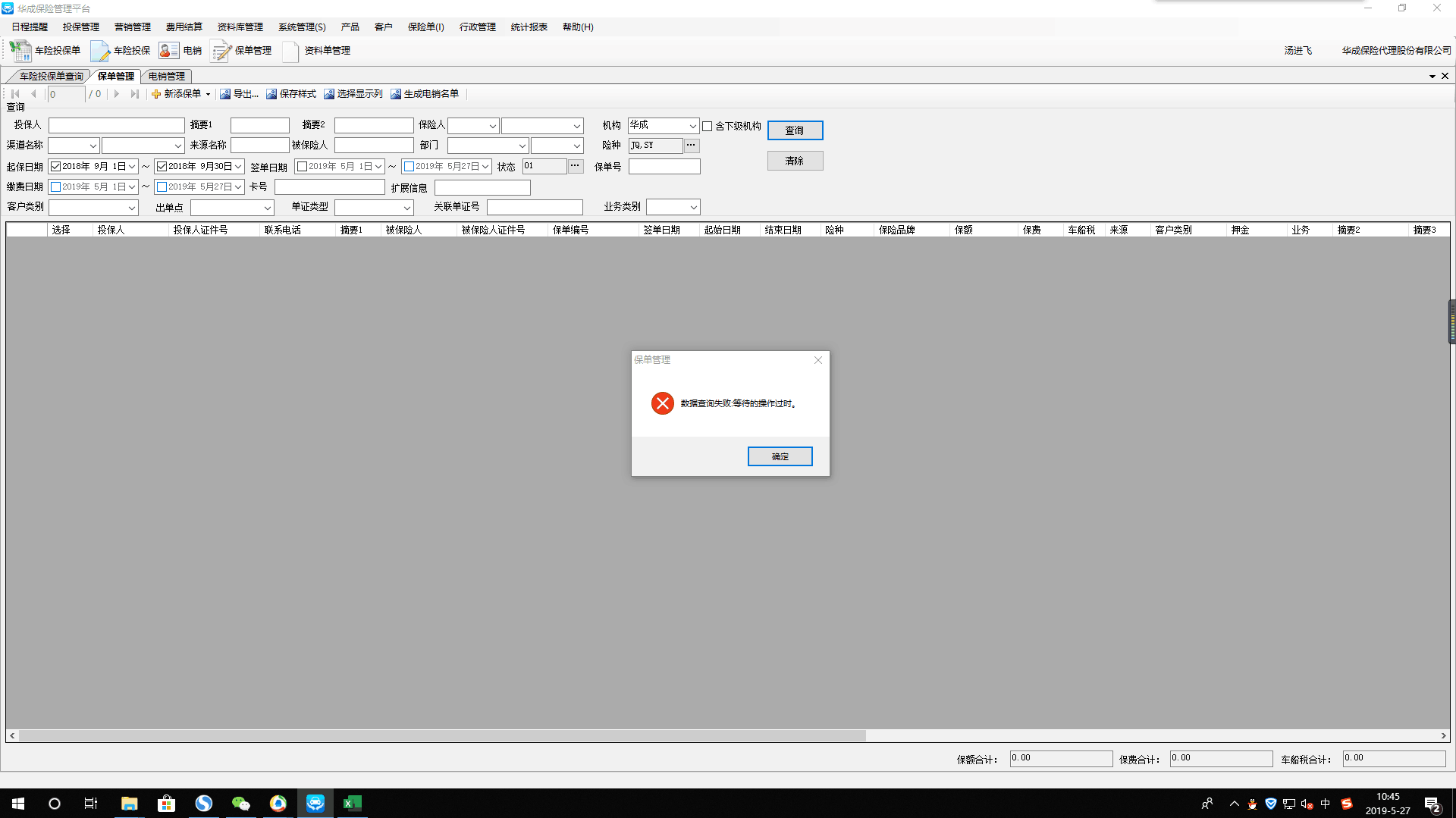Expand the 机构 dropdown showing 华成
Screen dimensions: 1456x818
(x=692, y=126)
